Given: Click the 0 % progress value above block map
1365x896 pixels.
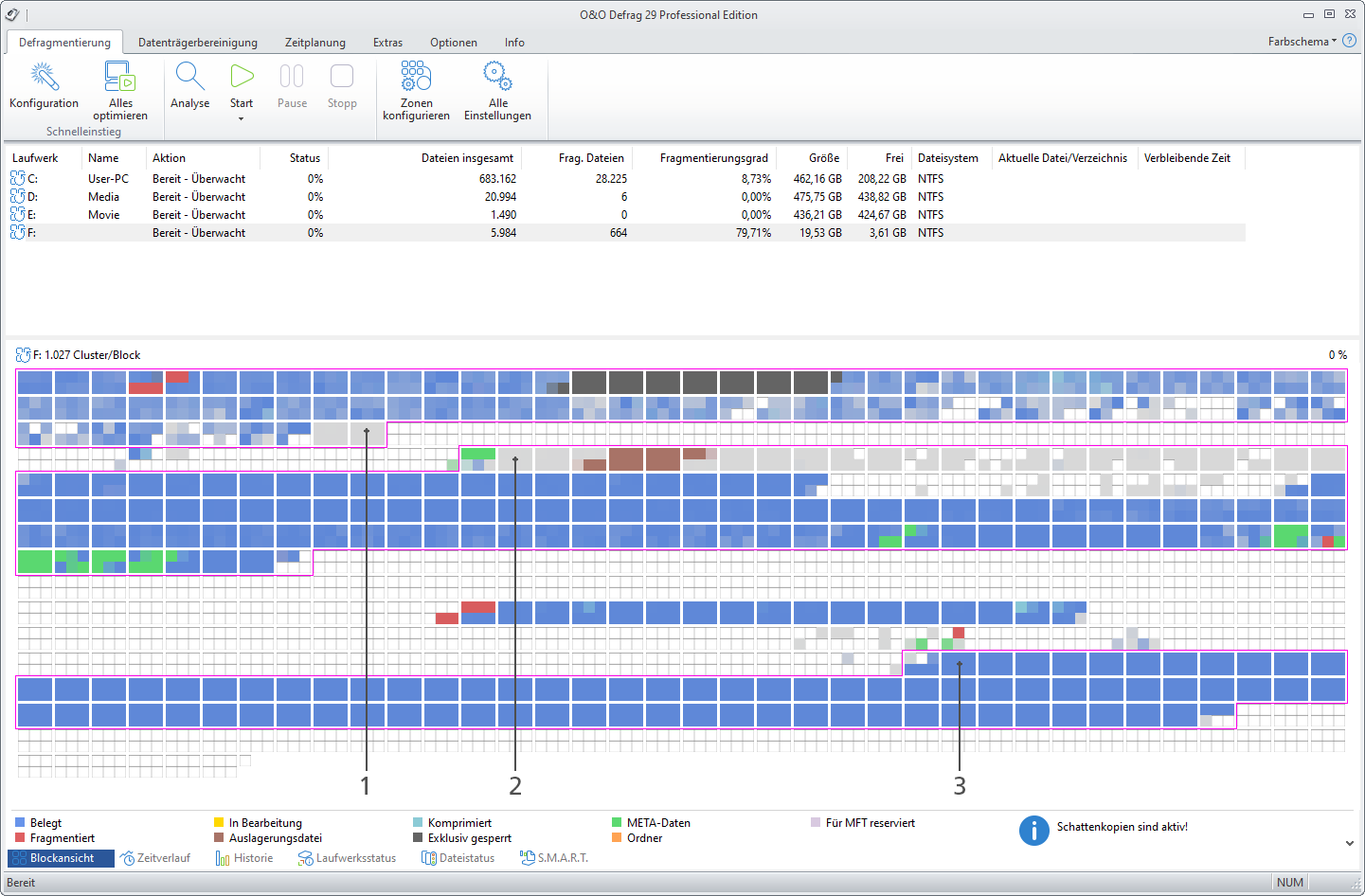Looking at the screenshot, I should tap(1338, 355).
